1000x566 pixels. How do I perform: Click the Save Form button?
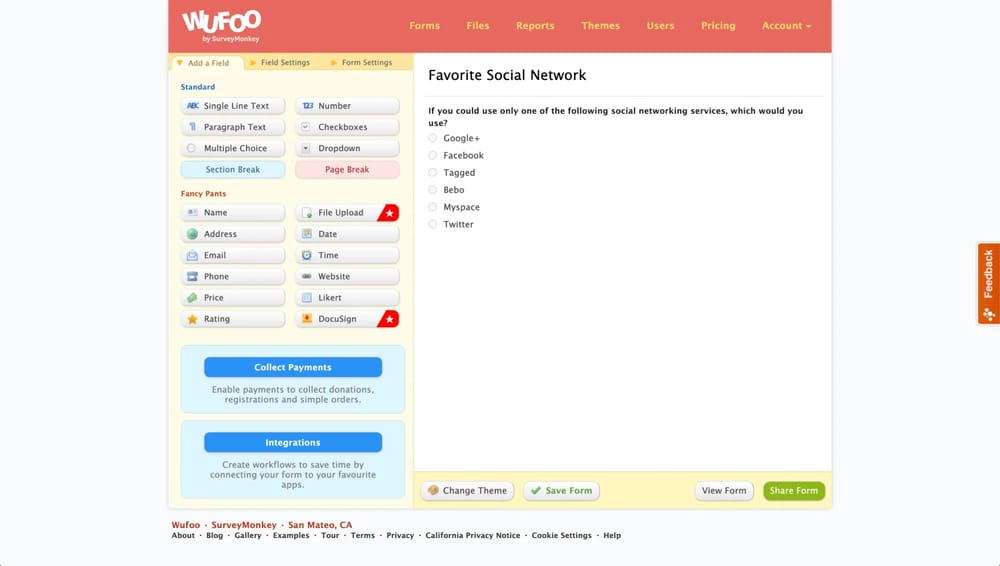click(x=561, y=491)
